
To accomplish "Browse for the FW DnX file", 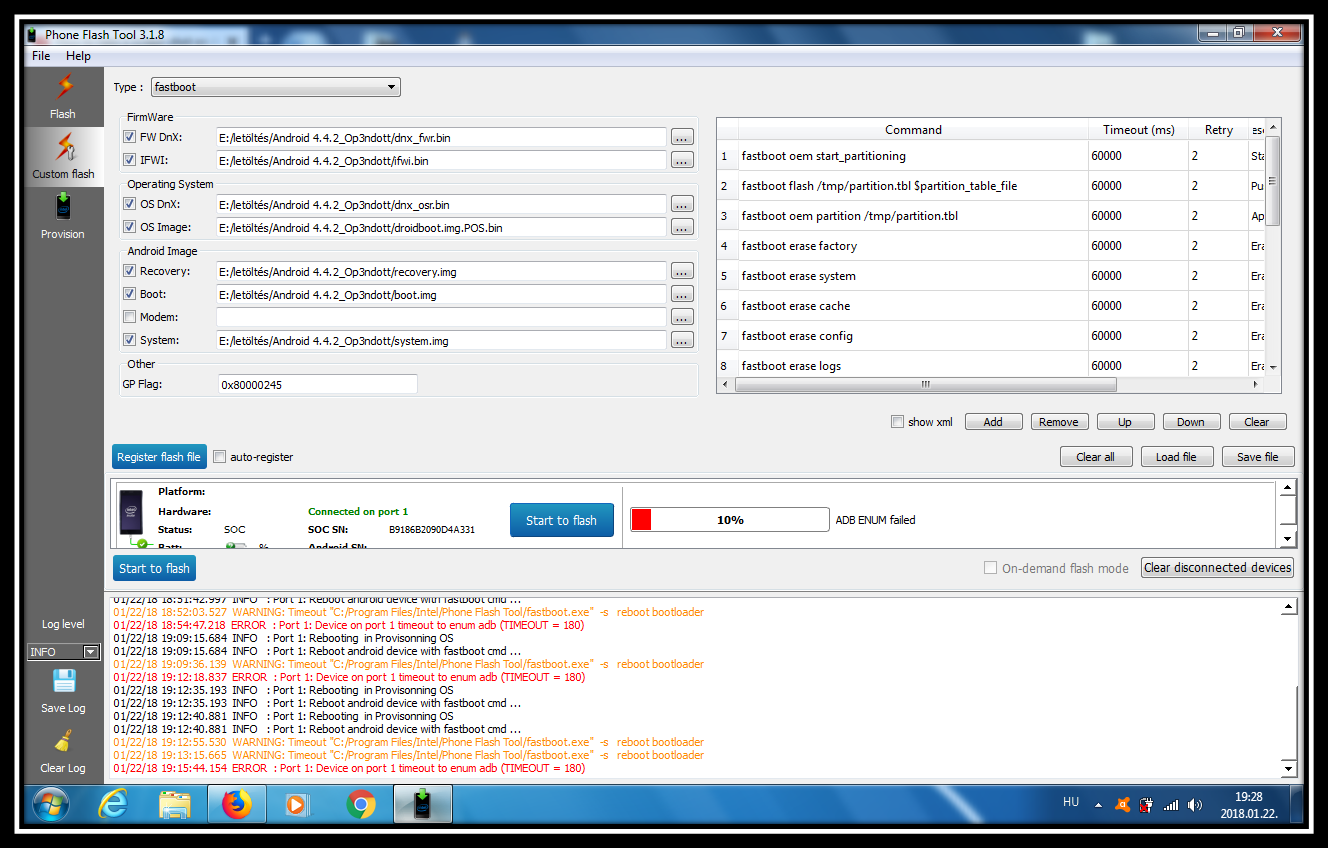I will [682, 137].
